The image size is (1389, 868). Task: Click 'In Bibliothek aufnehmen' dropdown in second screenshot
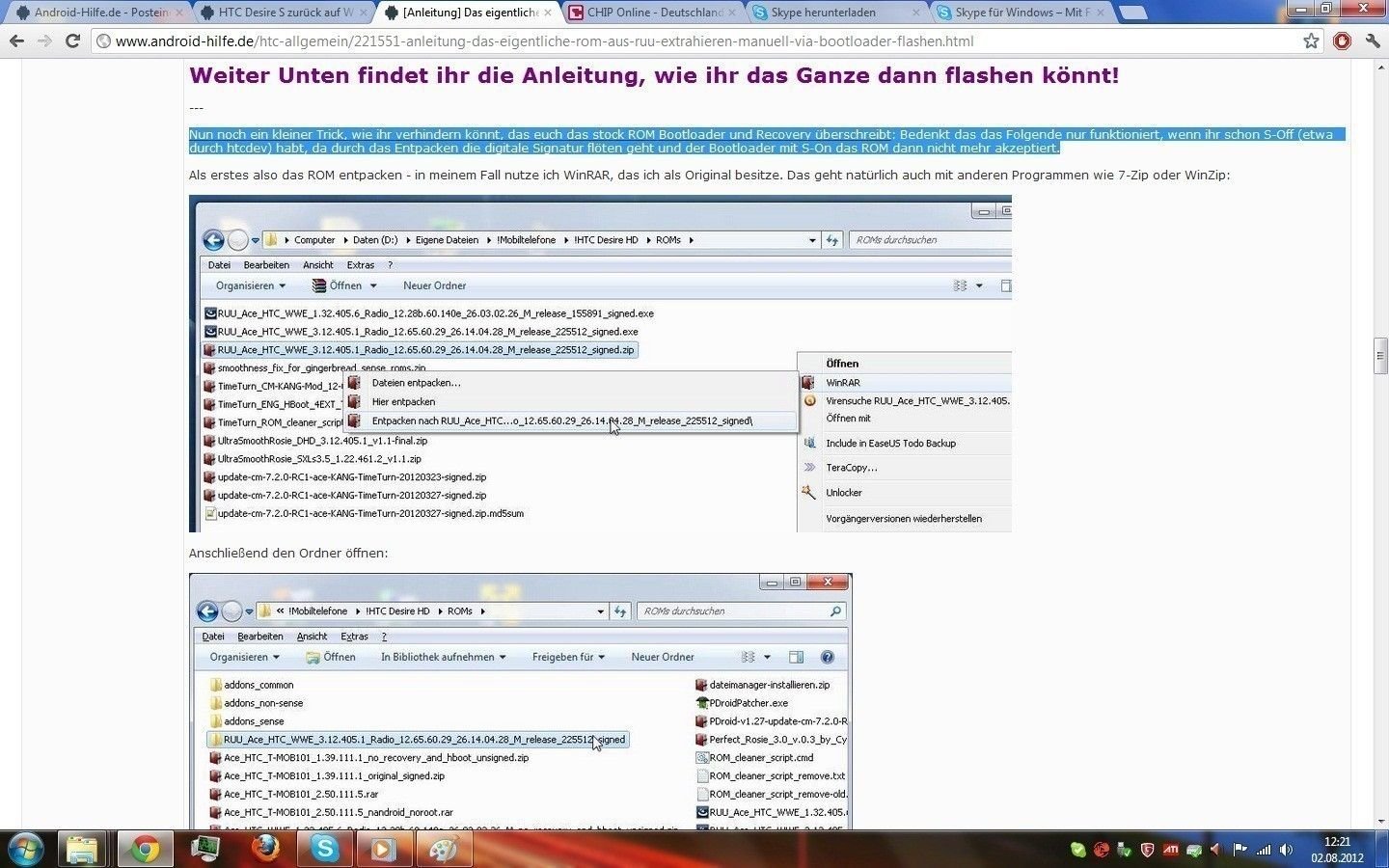[443, 657]
